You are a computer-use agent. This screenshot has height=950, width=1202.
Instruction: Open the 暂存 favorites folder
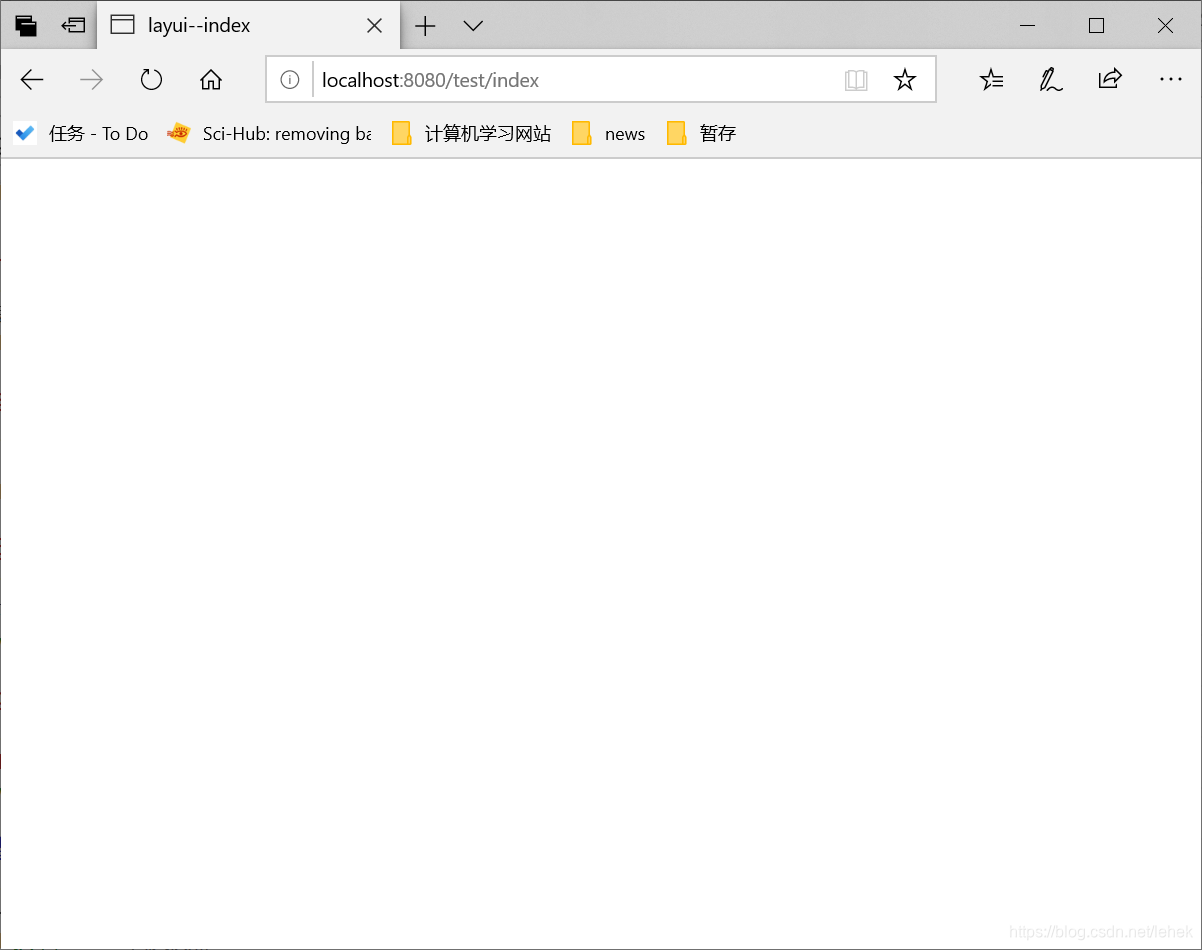[x=701, y=133]
